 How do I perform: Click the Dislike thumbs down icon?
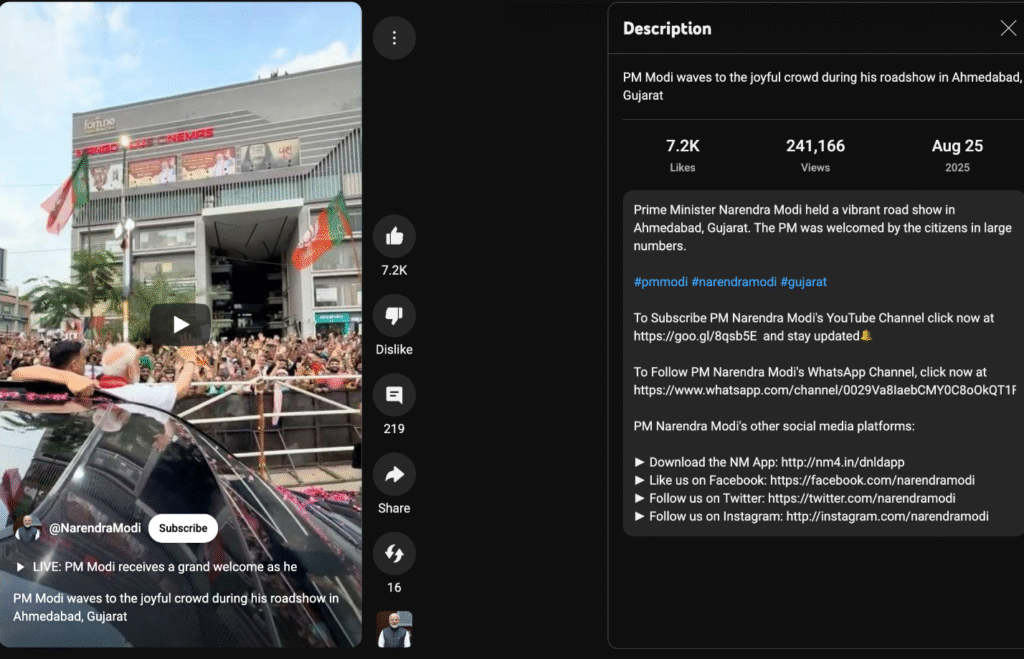394,315
